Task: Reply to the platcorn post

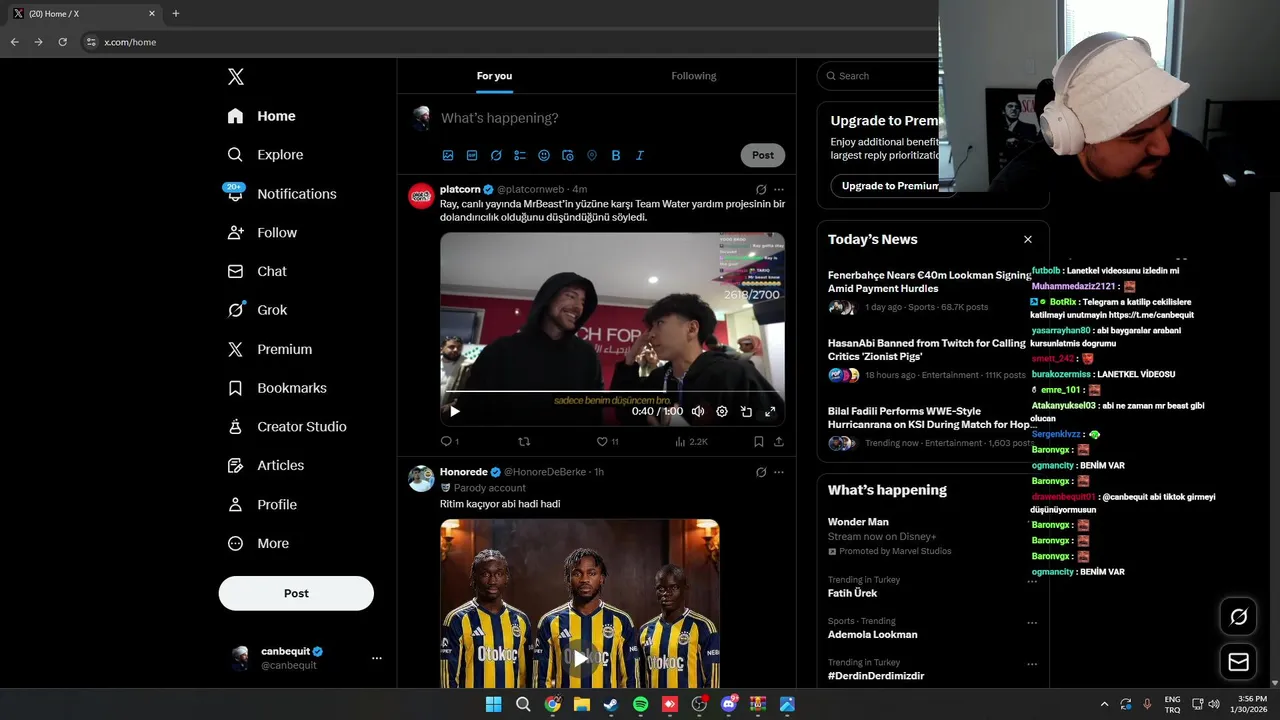Action: tap(447, 441)
